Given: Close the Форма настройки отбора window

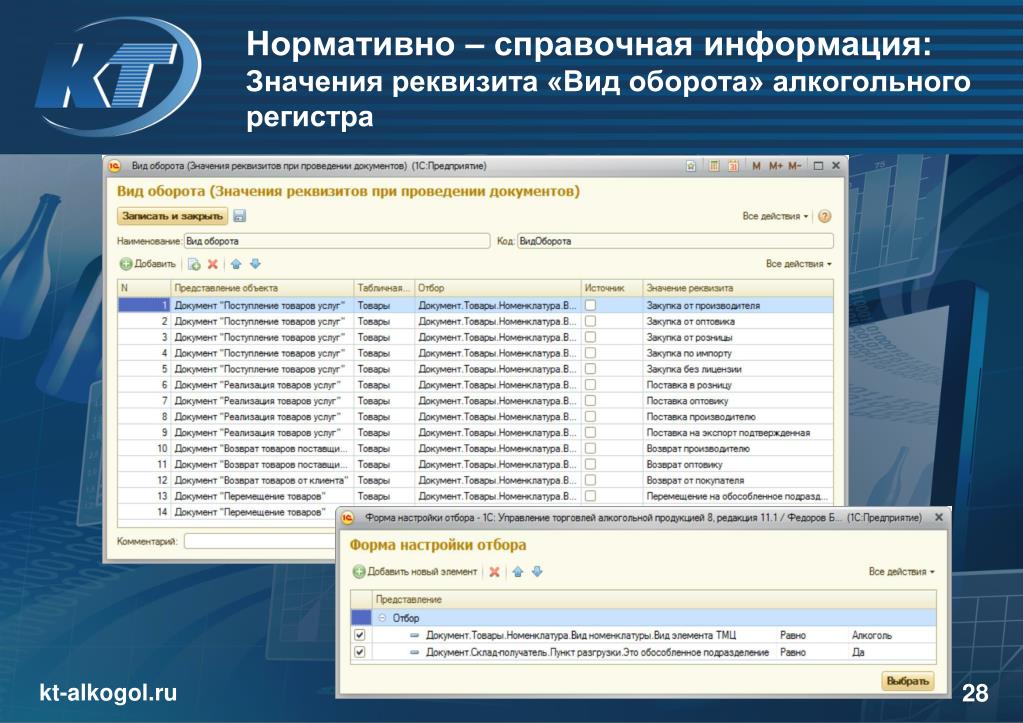Looking at the screenshot, I should pos(939,517).
